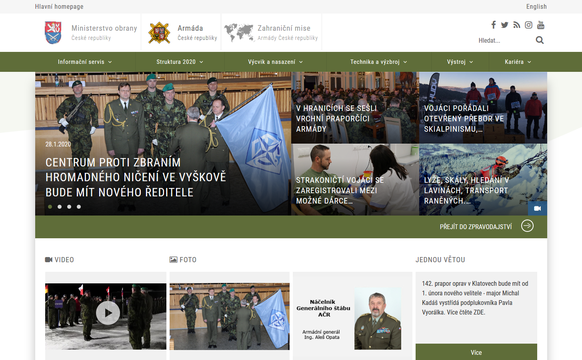
Task: Open the Facebook social icon
Action: tap(493, 25)
